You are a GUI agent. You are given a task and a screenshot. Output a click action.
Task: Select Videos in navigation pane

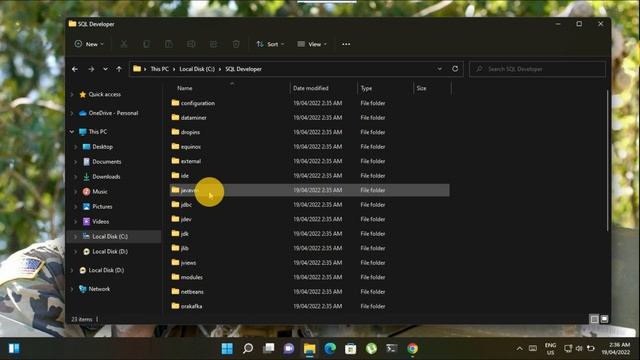100,222
